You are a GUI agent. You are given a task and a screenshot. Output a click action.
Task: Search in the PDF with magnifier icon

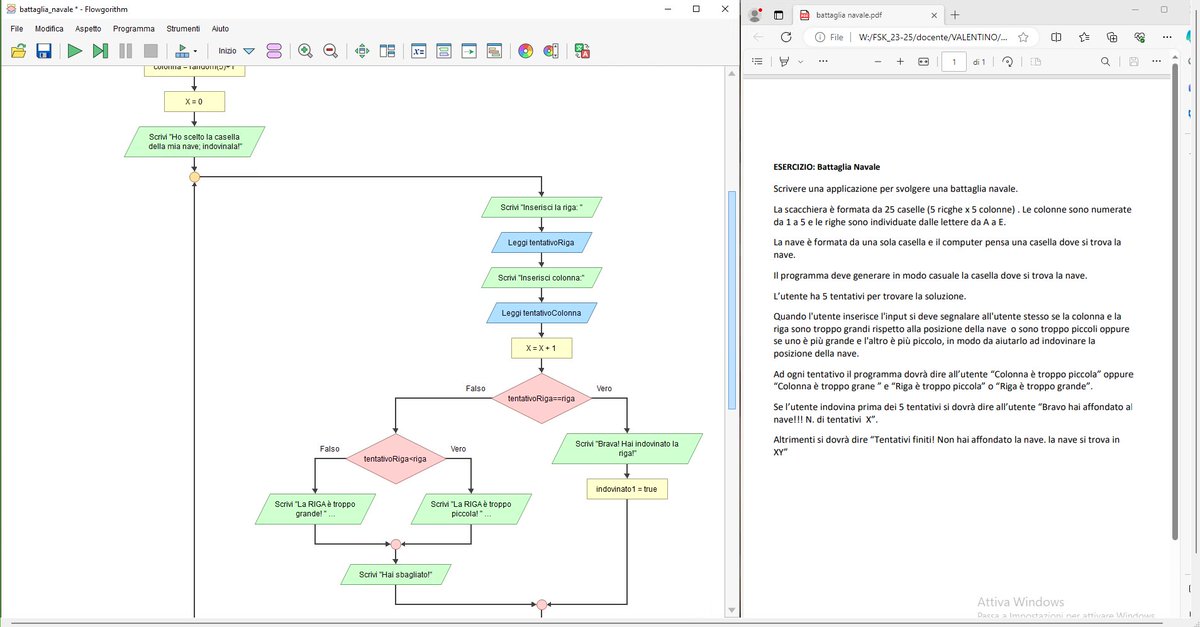[1105, 61]
